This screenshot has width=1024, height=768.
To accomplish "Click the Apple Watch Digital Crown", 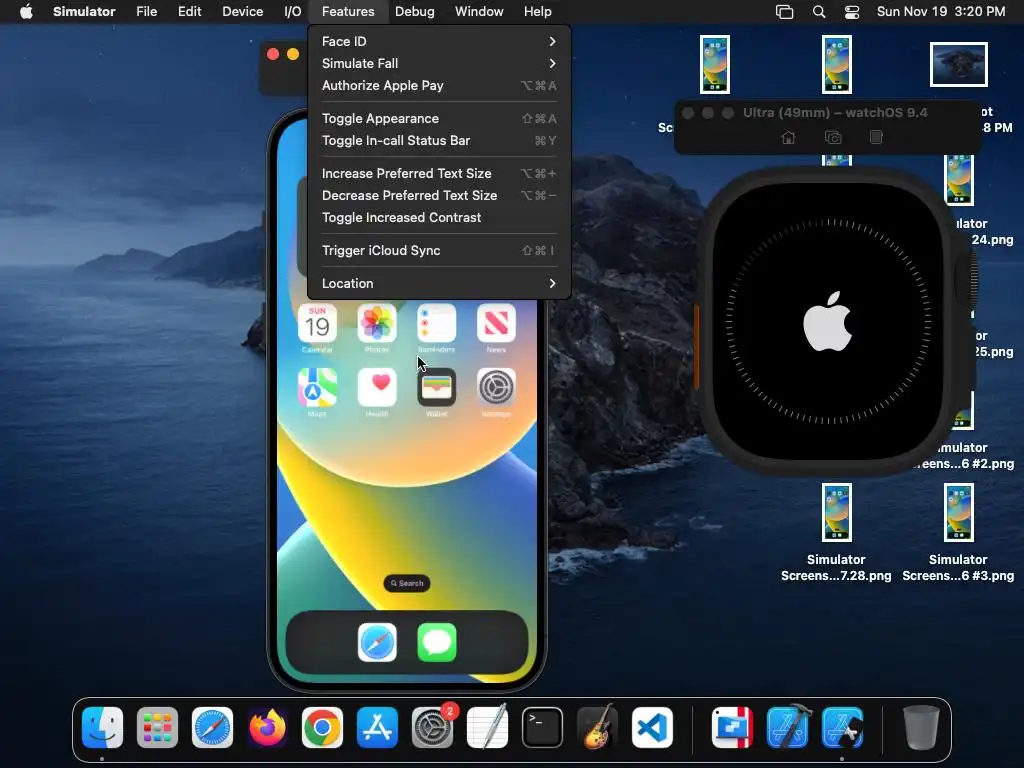I will click(x=967, y=279).
